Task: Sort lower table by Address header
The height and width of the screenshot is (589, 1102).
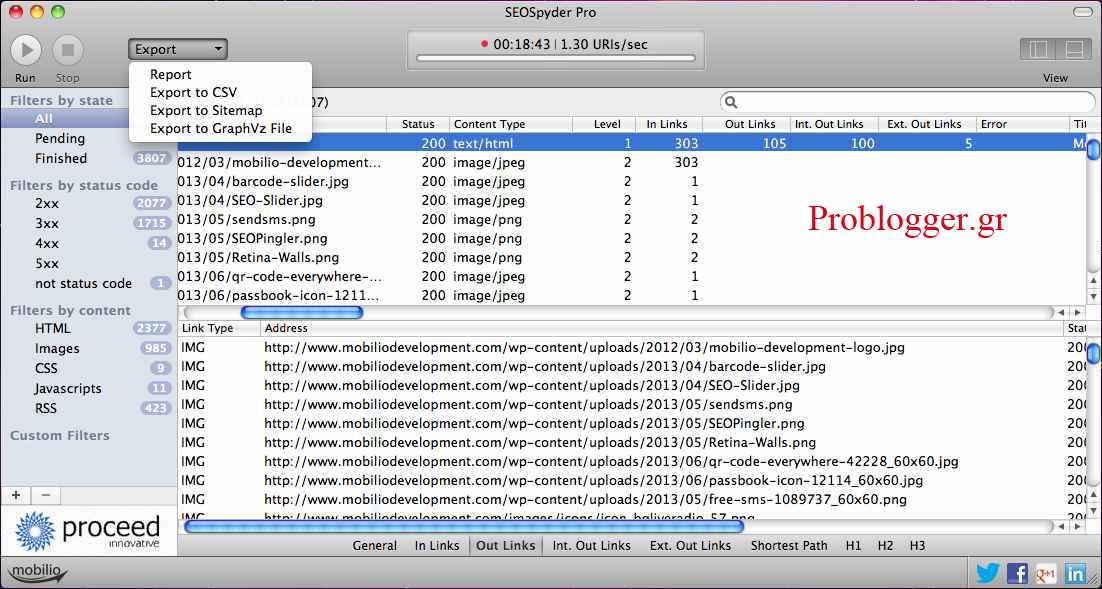Action: 663,328
